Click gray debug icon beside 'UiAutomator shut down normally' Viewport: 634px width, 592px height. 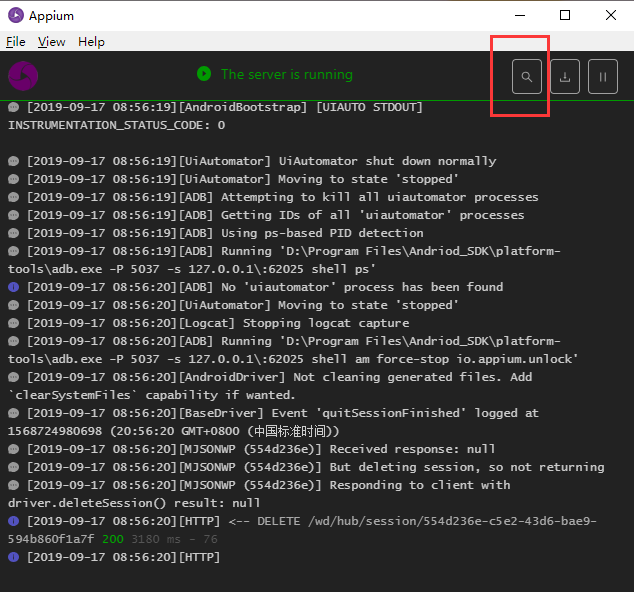coord(14,161)
